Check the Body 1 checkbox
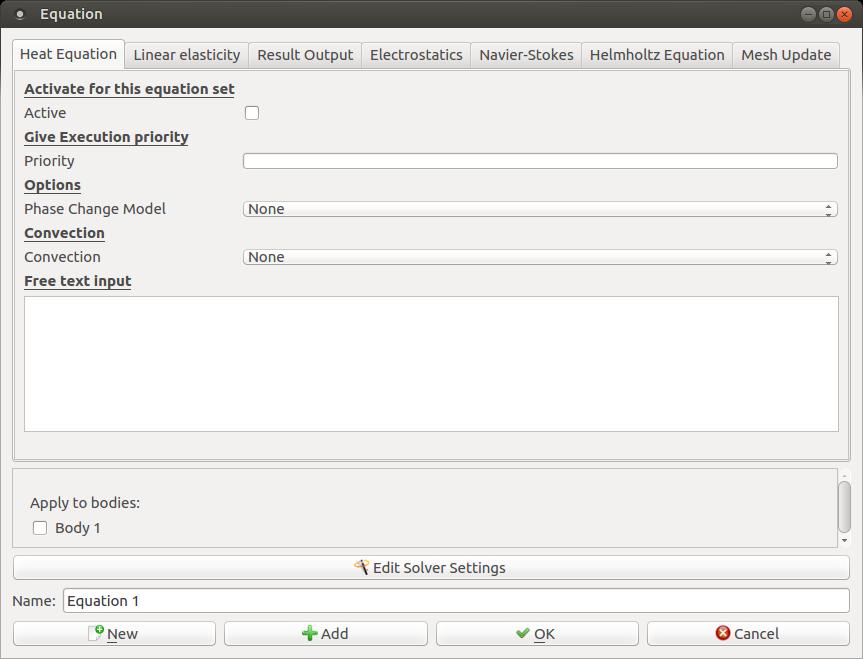 pyautogui.click(x=40, y=528)
